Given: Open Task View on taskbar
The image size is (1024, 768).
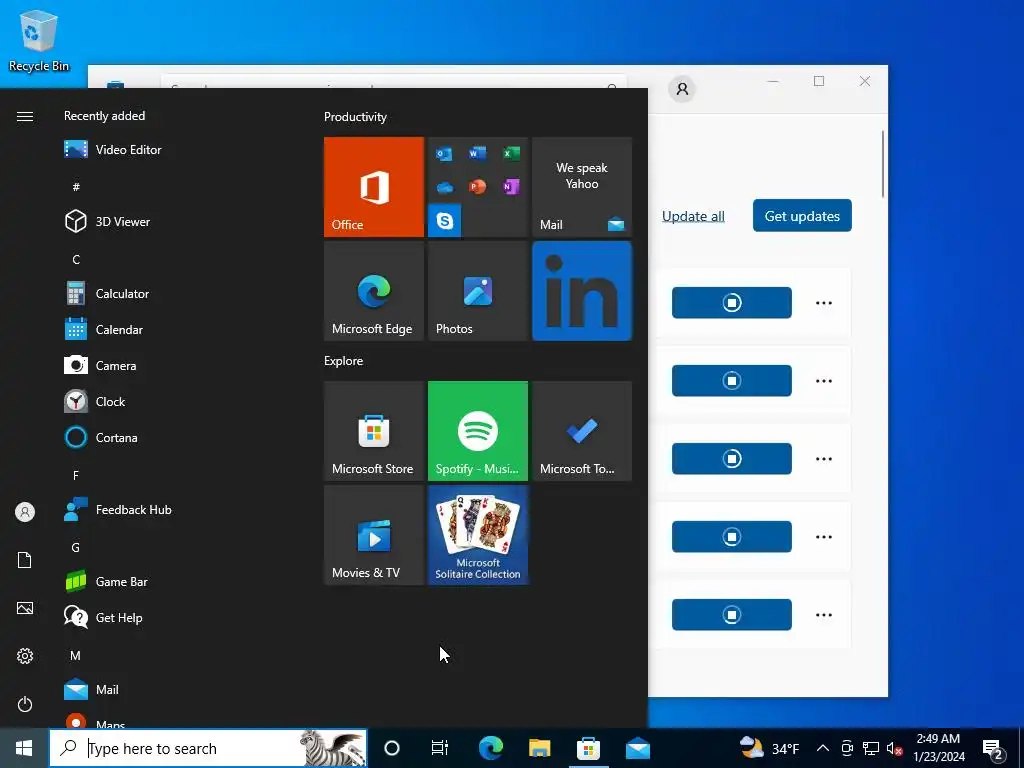Looking at the screenshot, I should pyautogui.click(x=440, y=748).
